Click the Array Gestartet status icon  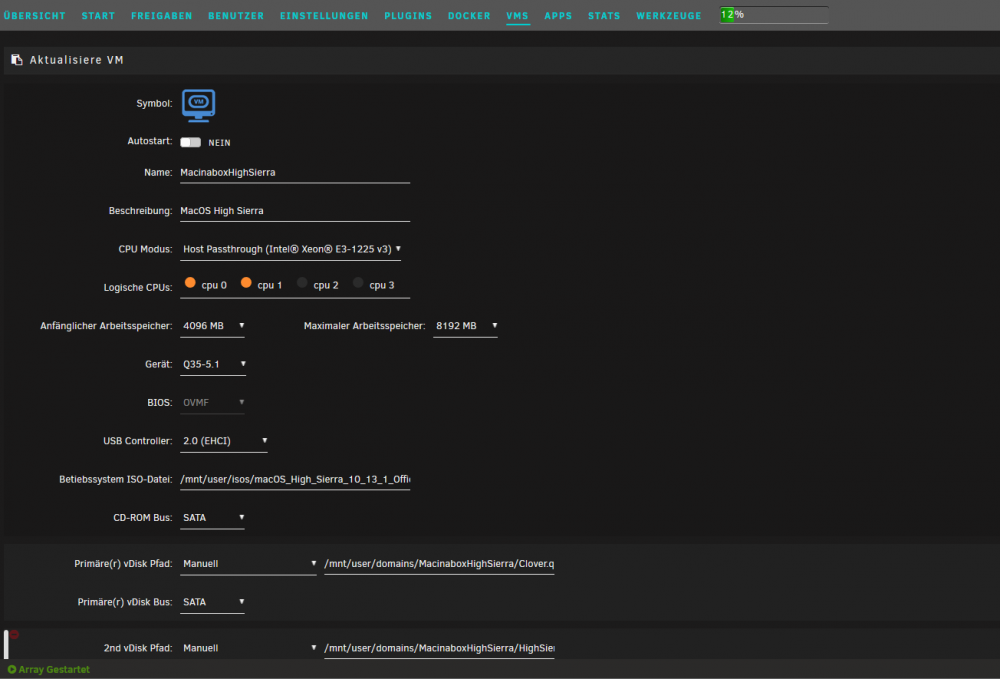[x=11, y=669]
